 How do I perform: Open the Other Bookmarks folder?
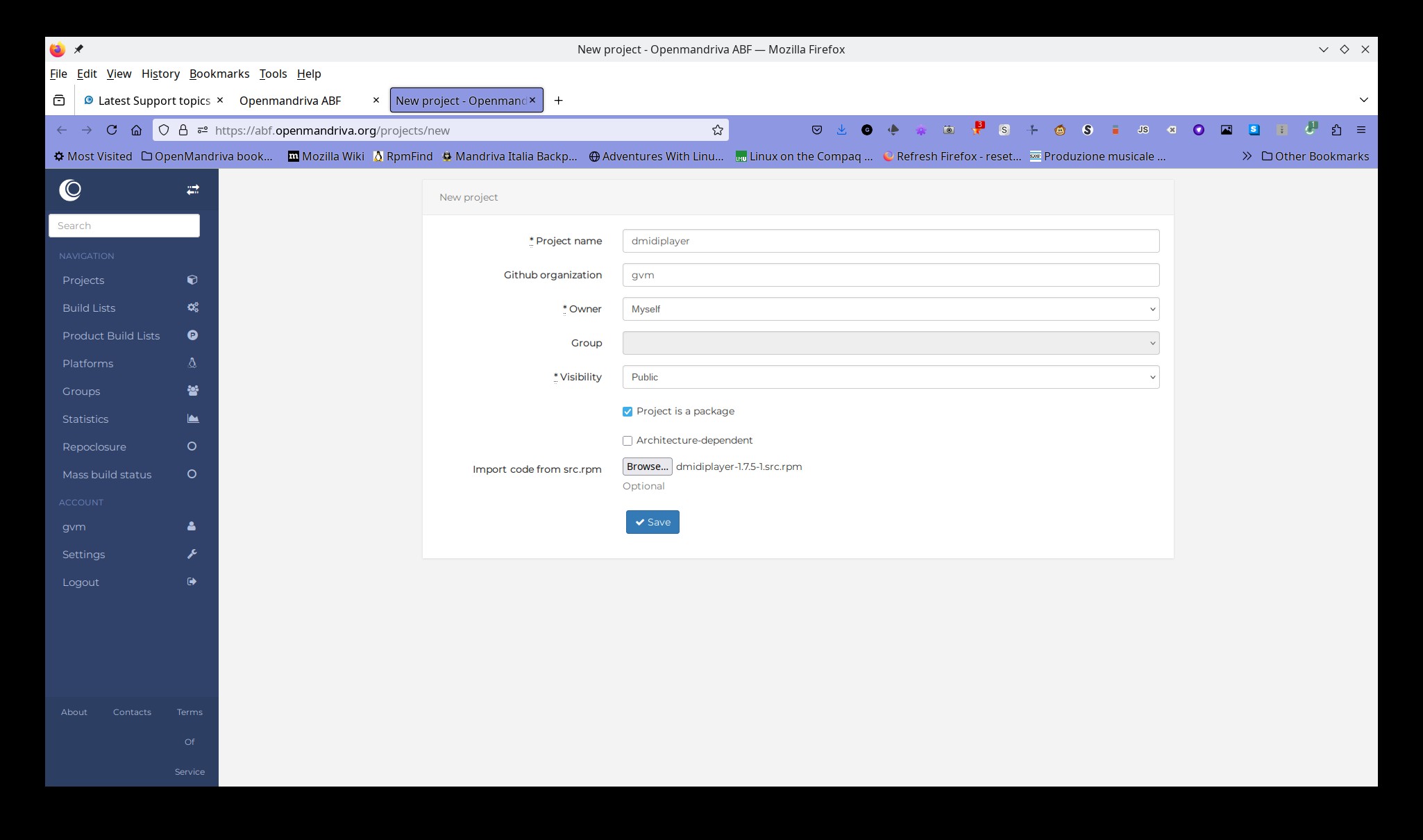(1315, 156)
